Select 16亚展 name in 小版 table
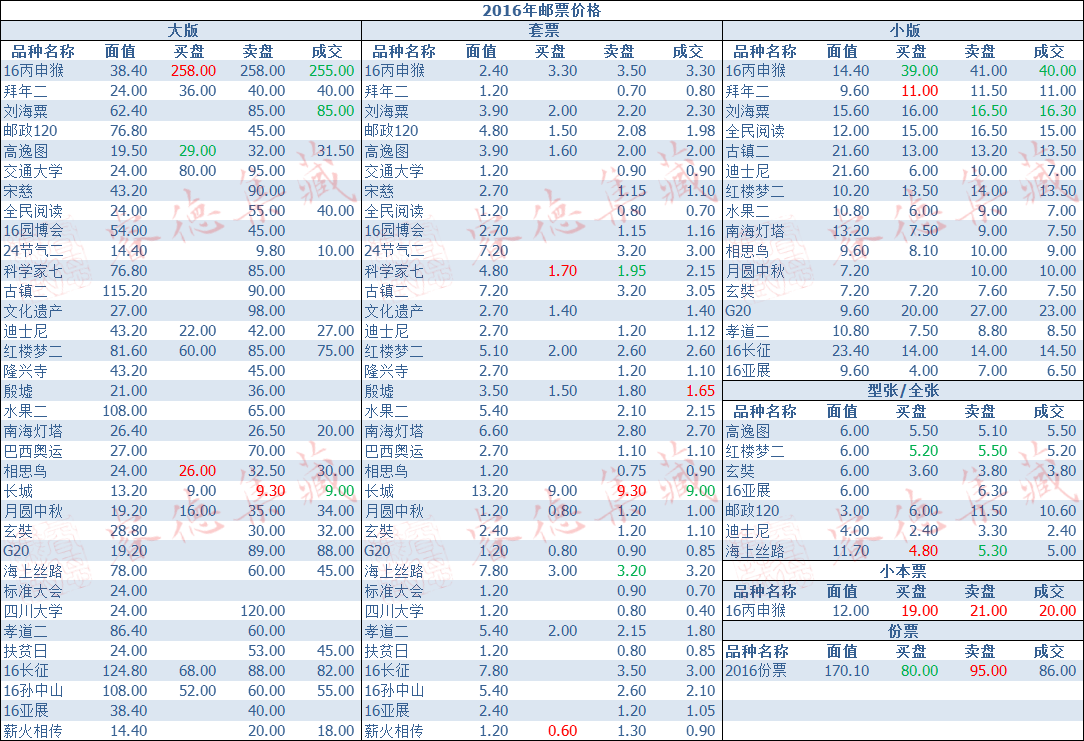The height and width of the screenshot is (741, 1084). point(748,371)
